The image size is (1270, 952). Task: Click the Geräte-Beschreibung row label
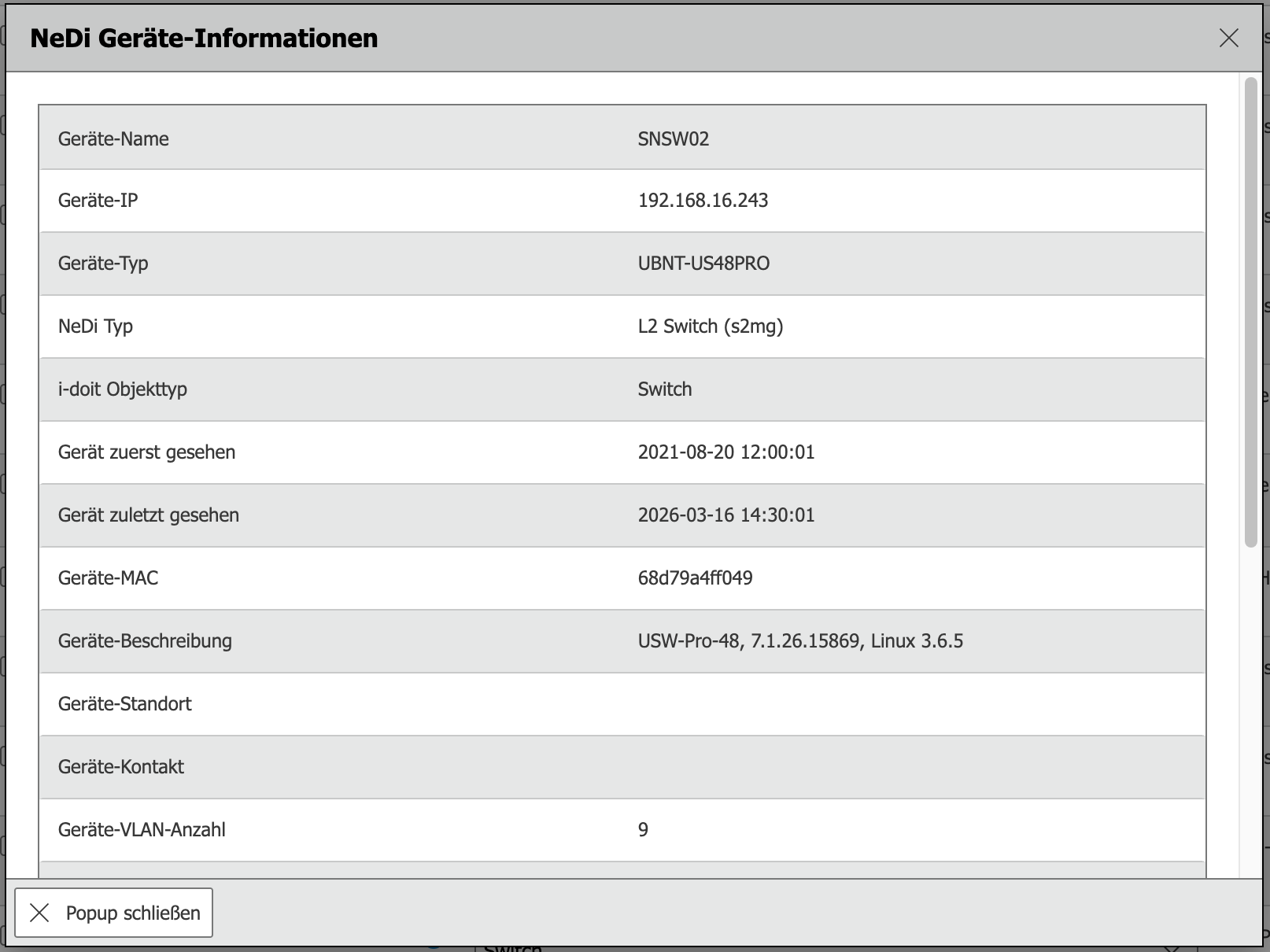click(x=145, y=641)
